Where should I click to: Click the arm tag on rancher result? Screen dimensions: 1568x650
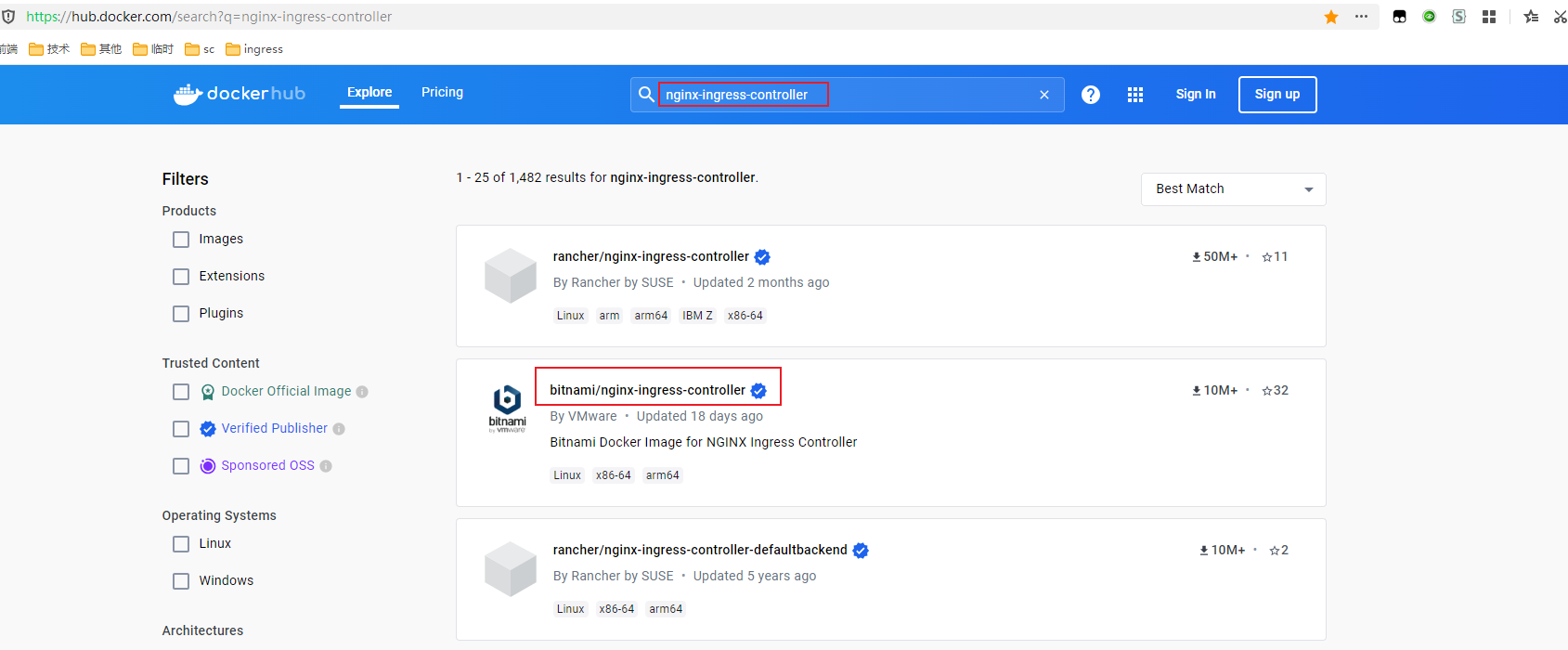[609, 316]
